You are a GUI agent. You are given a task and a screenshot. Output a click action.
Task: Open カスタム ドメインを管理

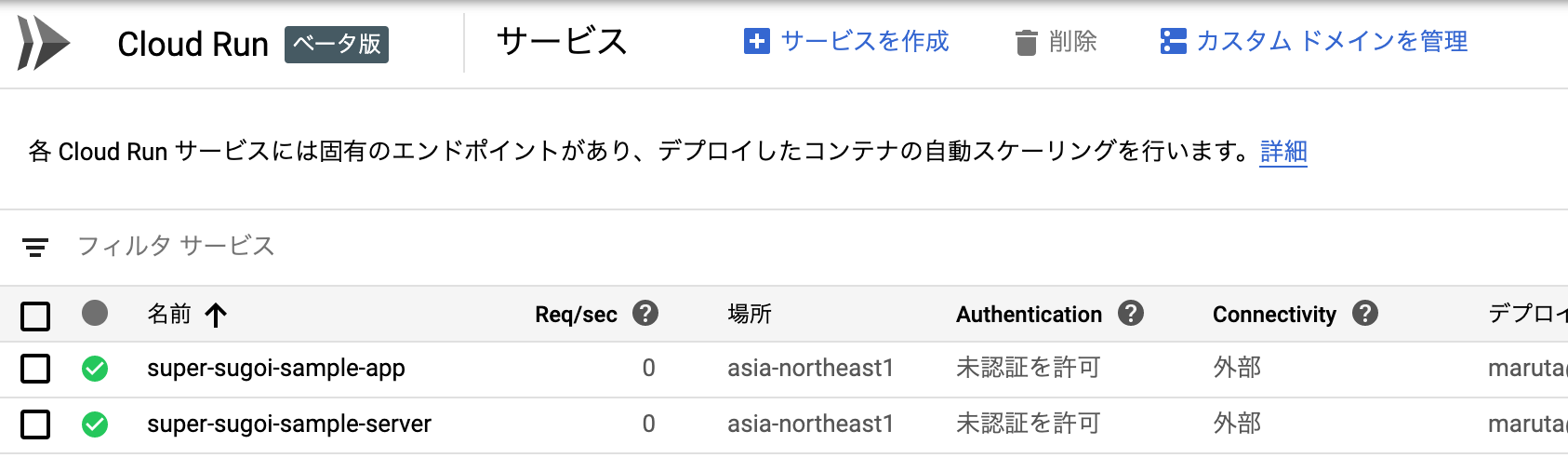[1314, 42]
